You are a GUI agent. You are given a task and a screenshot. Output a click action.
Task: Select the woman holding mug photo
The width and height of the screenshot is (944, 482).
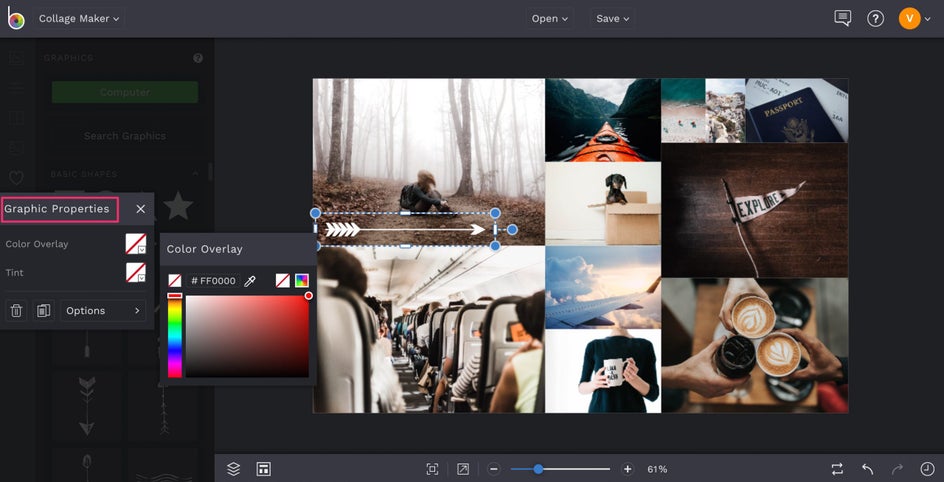point(603,371)
